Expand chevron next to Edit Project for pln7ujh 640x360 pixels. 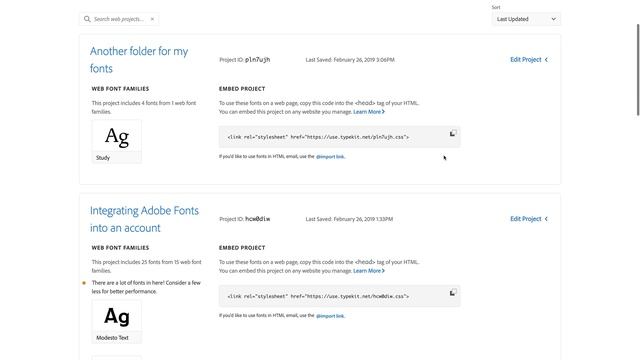click(546, 60)
